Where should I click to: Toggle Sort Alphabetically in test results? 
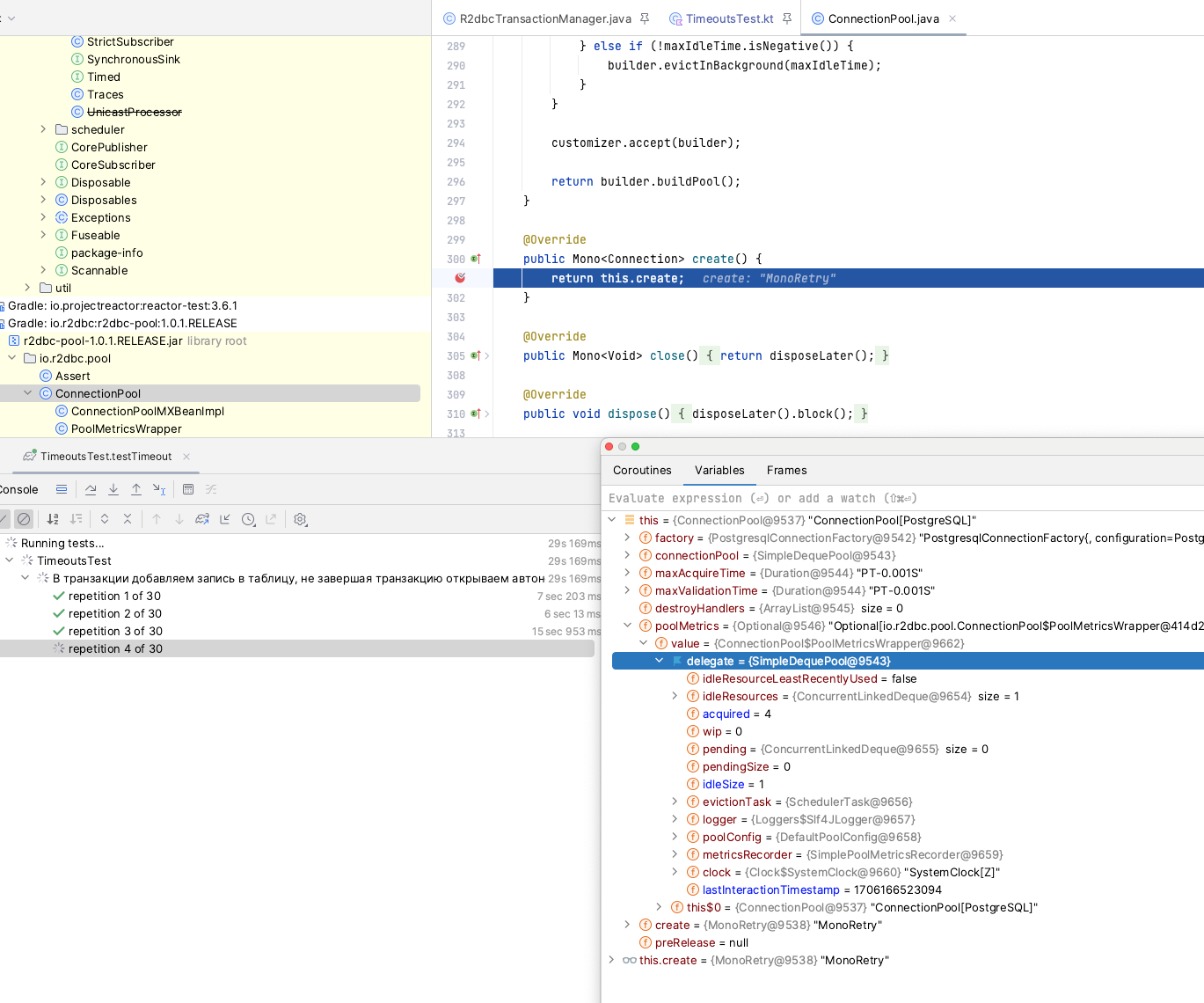(53, 519)
